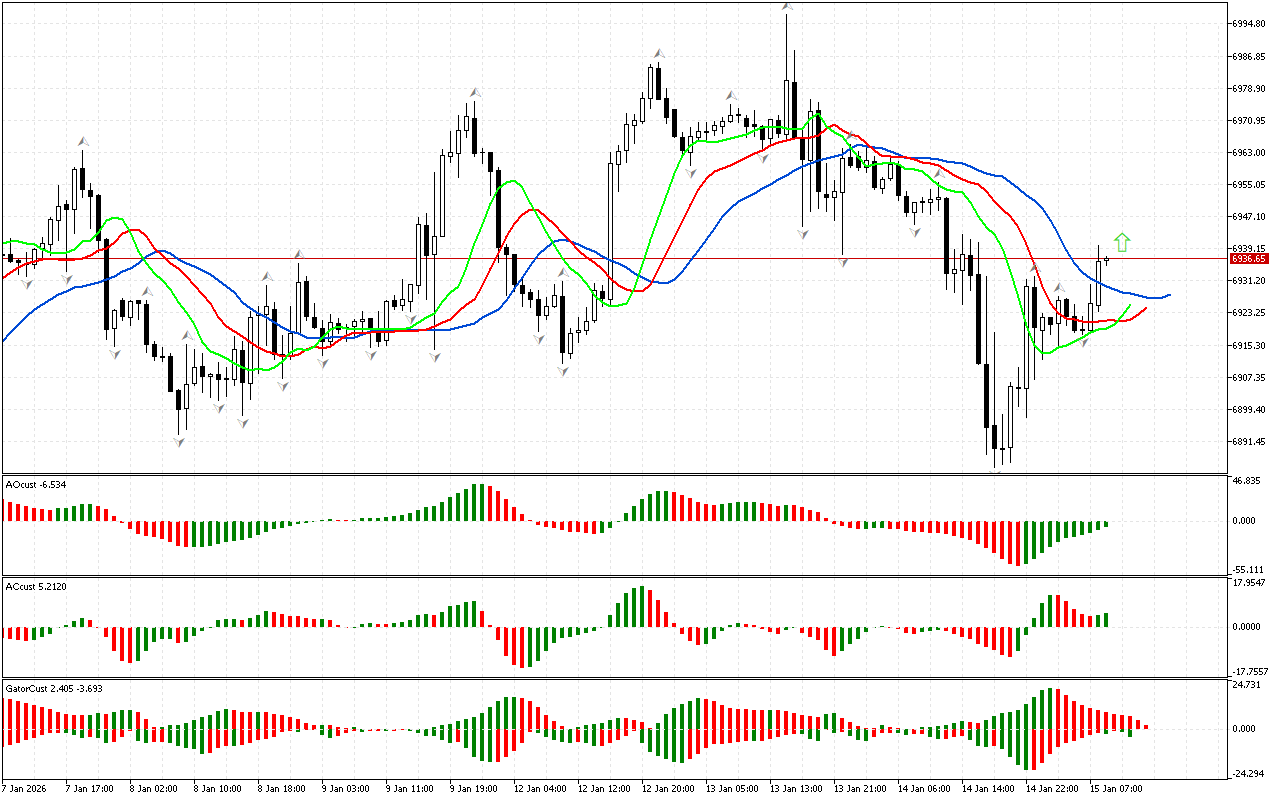Image resolution: width=1280 pixels, height=800 pixels.
Task: Select down fractal under the 8 Jan 02:00 low
Action: click(x=180, y=440)
